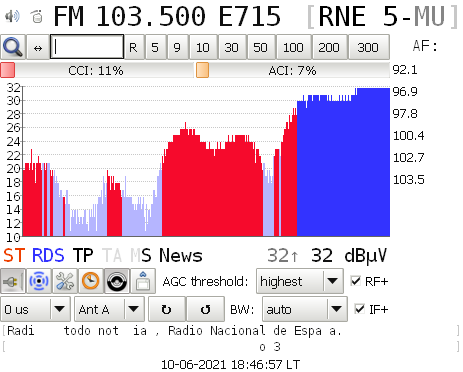This screenshot has height=372, width=463.
Task: Click the E715 PI code
Action: pyautogui.click(x=250, y=16)
